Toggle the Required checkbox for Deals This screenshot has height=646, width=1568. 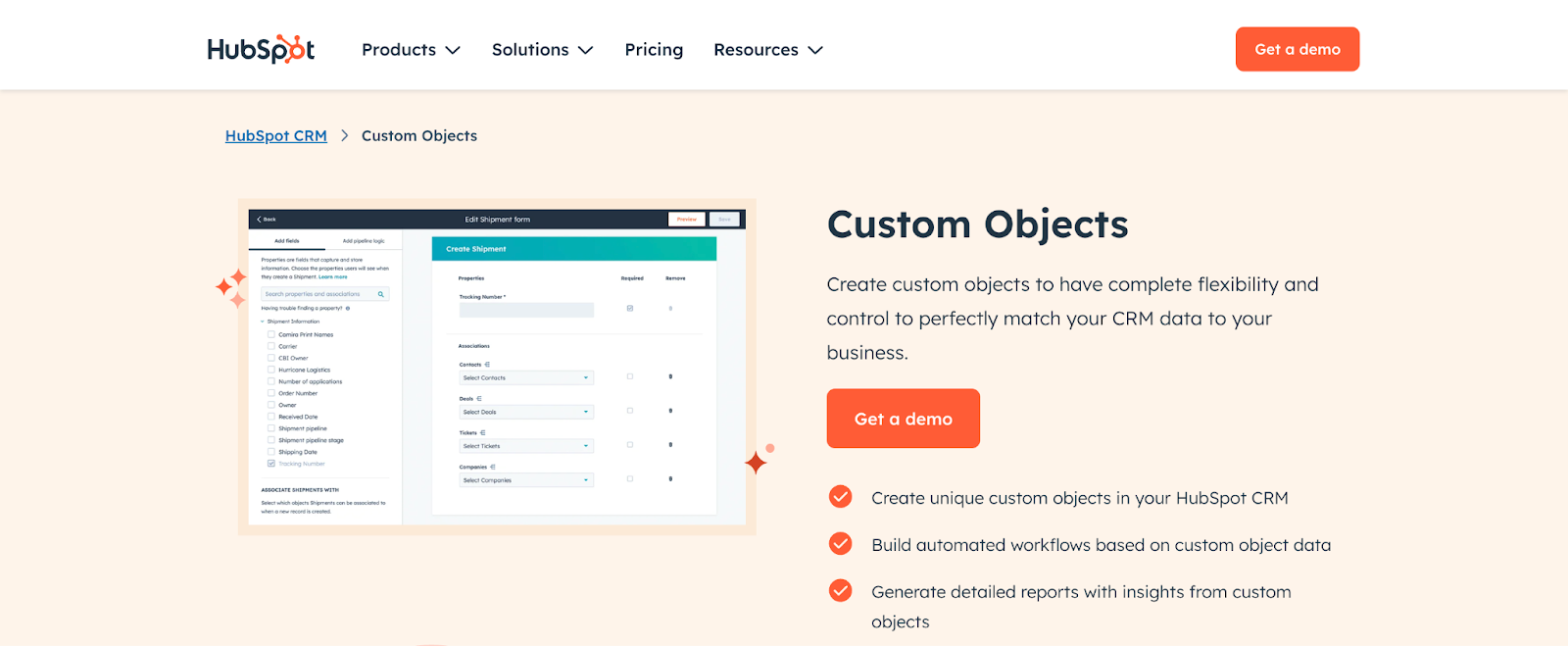coord(630,411)
